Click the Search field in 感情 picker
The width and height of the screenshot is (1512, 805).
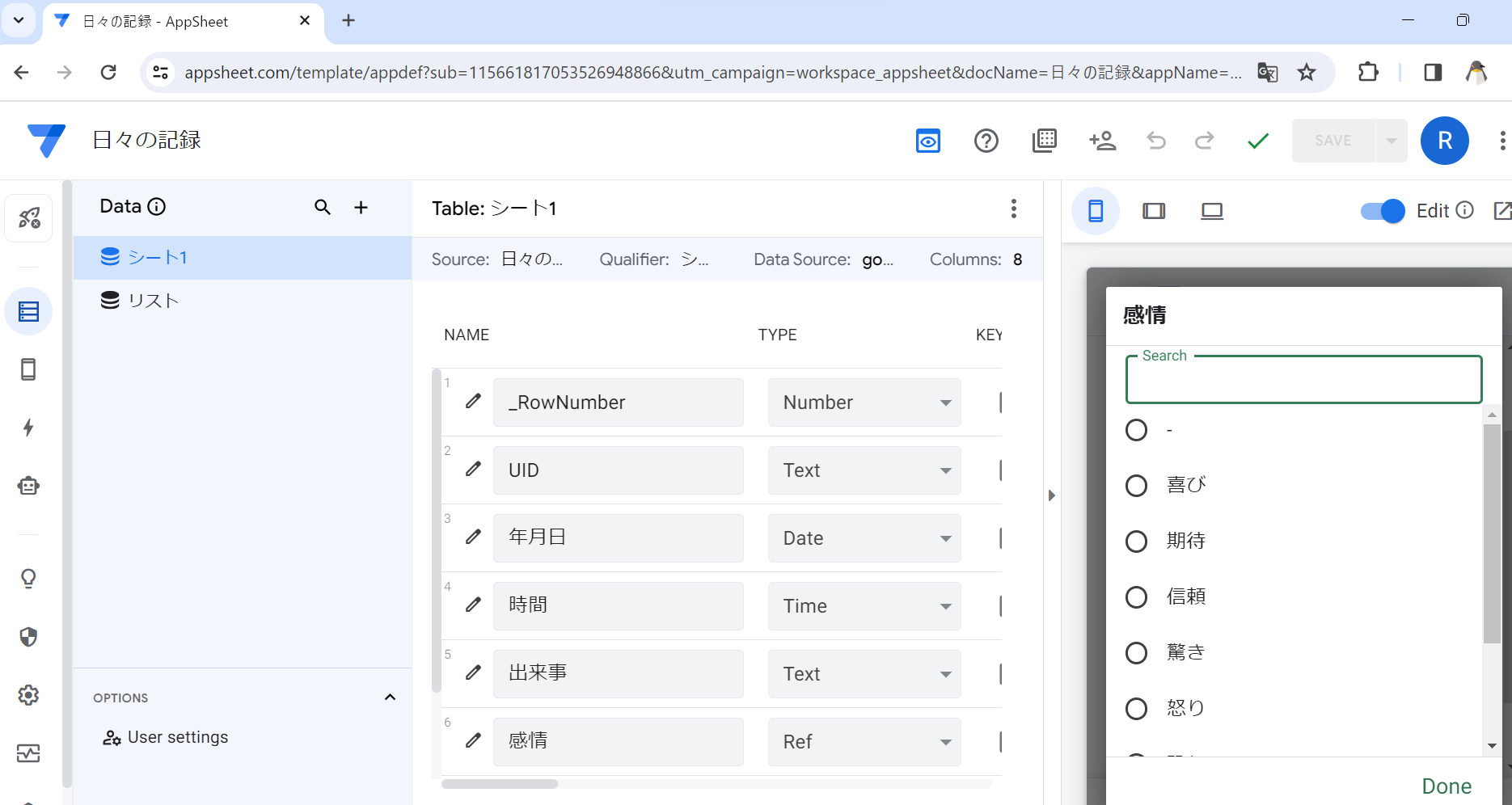point(1303,380)
